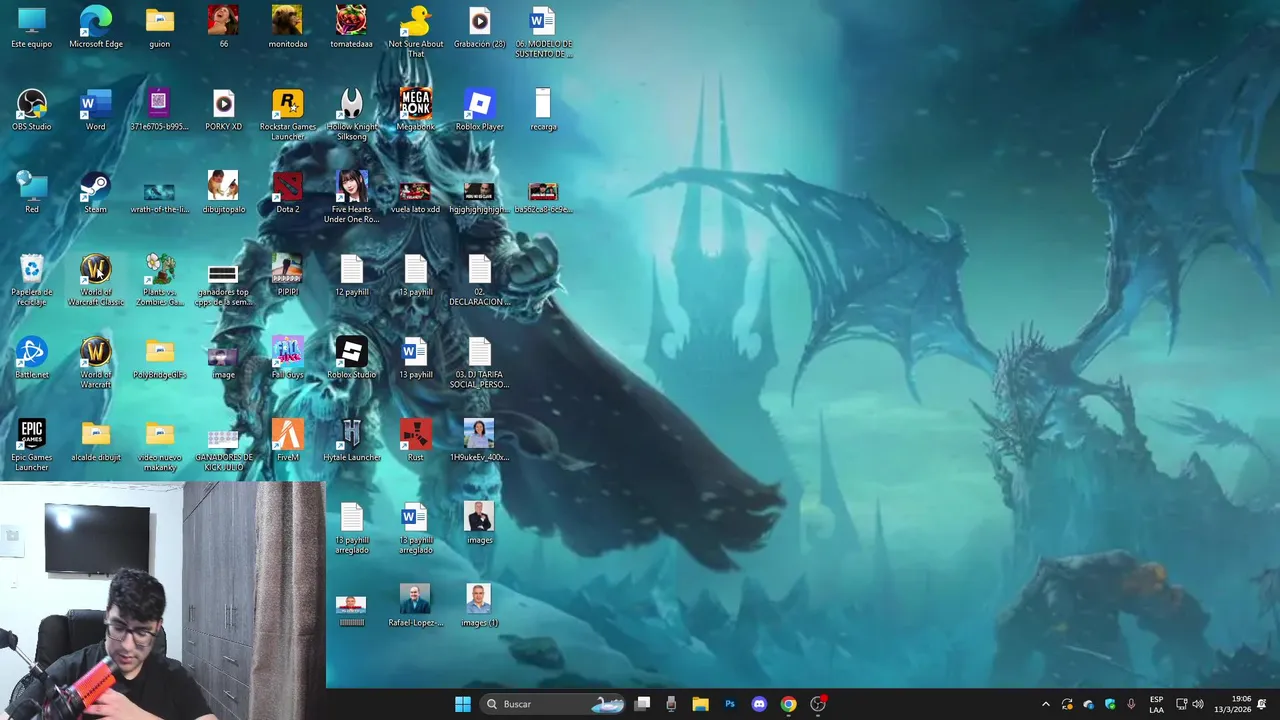The height and width of the screenshot is (720, 1280).
Task: Select the Red network shortcut
Action: 31,193
